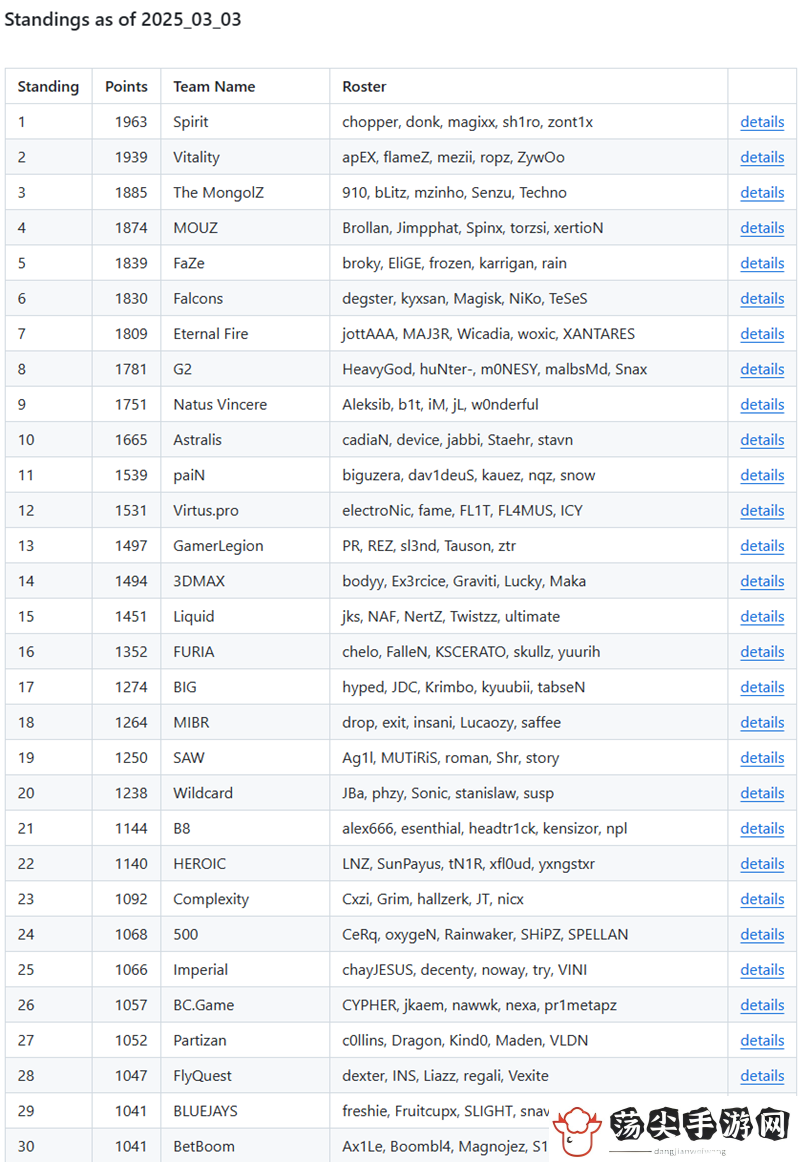Click the "BetBoom" team name cell
800x1162 pixels.
[204, 1146]
